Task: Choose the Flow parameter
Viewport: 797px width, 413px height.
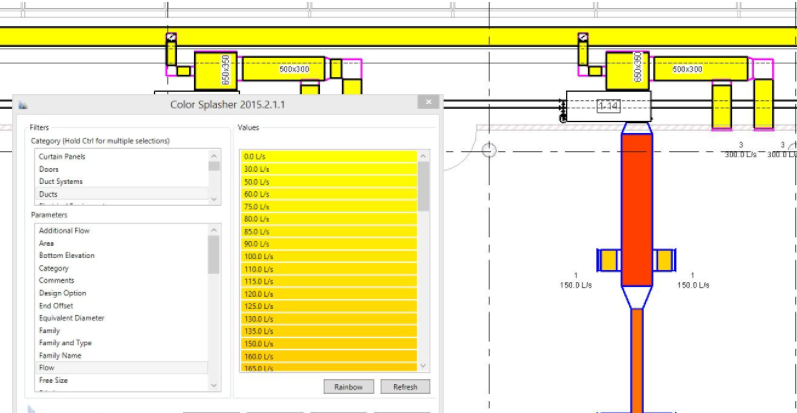Action: 121,368
